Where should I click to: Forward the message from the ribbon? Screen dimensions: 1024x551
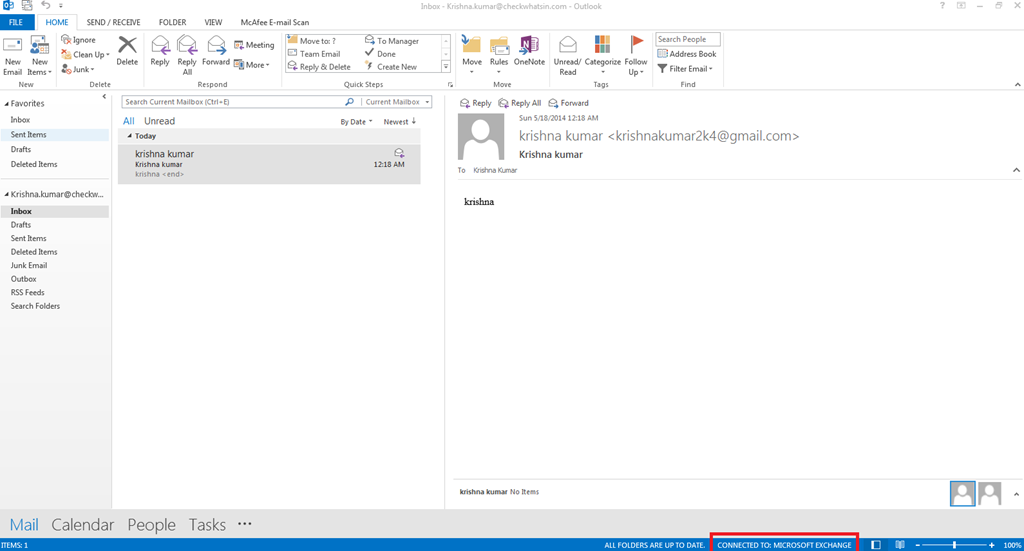pos(216,51)
